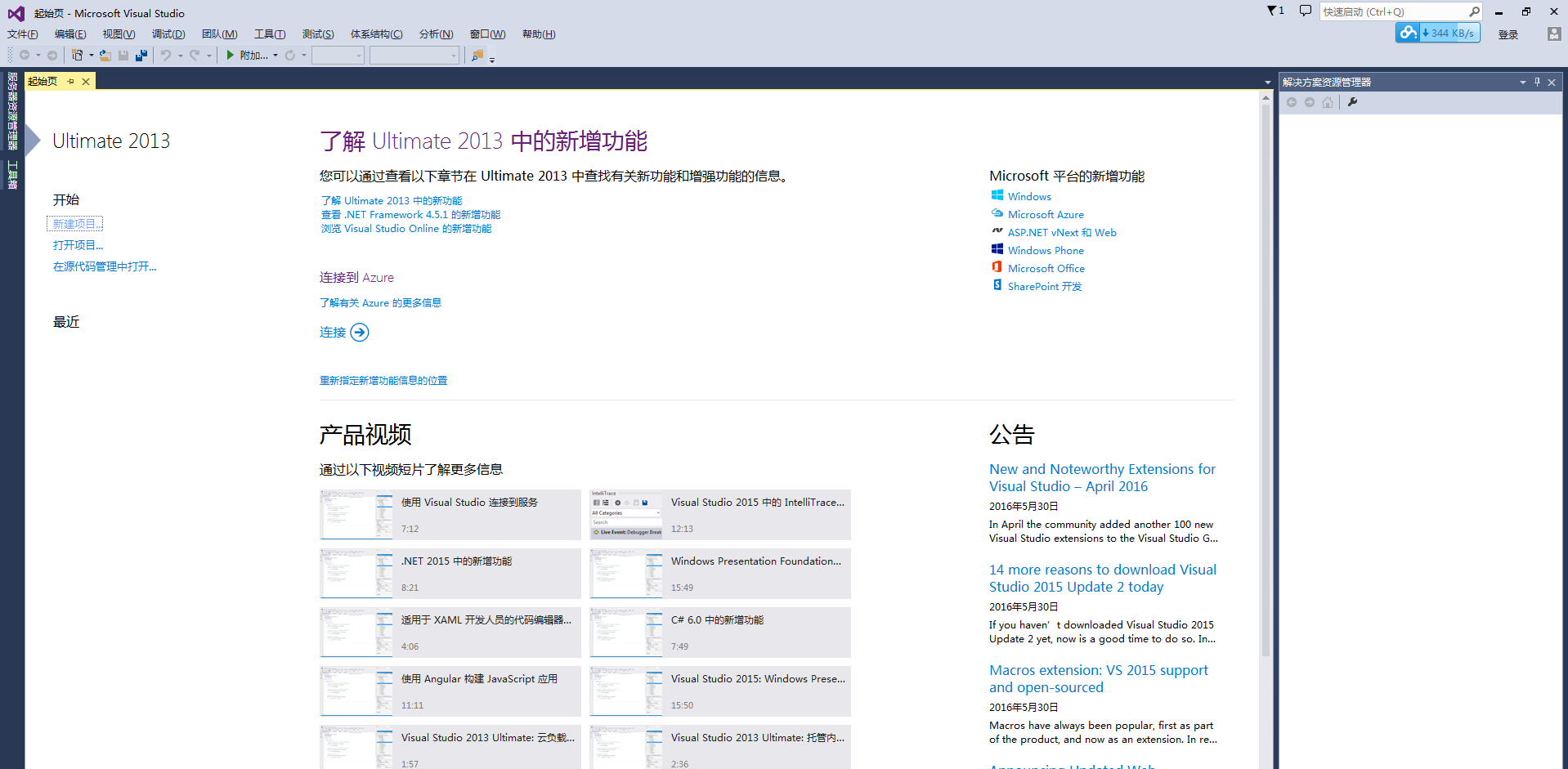The image size is (1568, 769).
Task: Open the Edit (编辑) menu
Action: (70, 34)
